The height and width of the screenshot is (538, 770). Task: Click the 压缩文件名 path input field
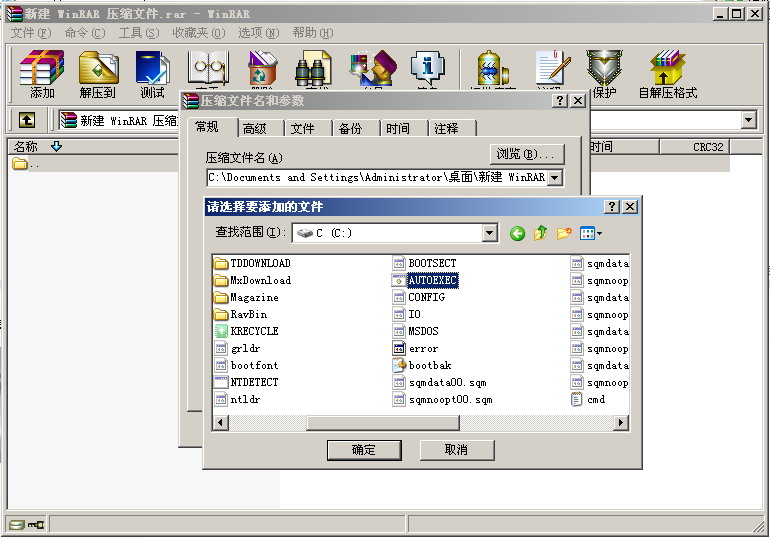click(x=377, y=178)
